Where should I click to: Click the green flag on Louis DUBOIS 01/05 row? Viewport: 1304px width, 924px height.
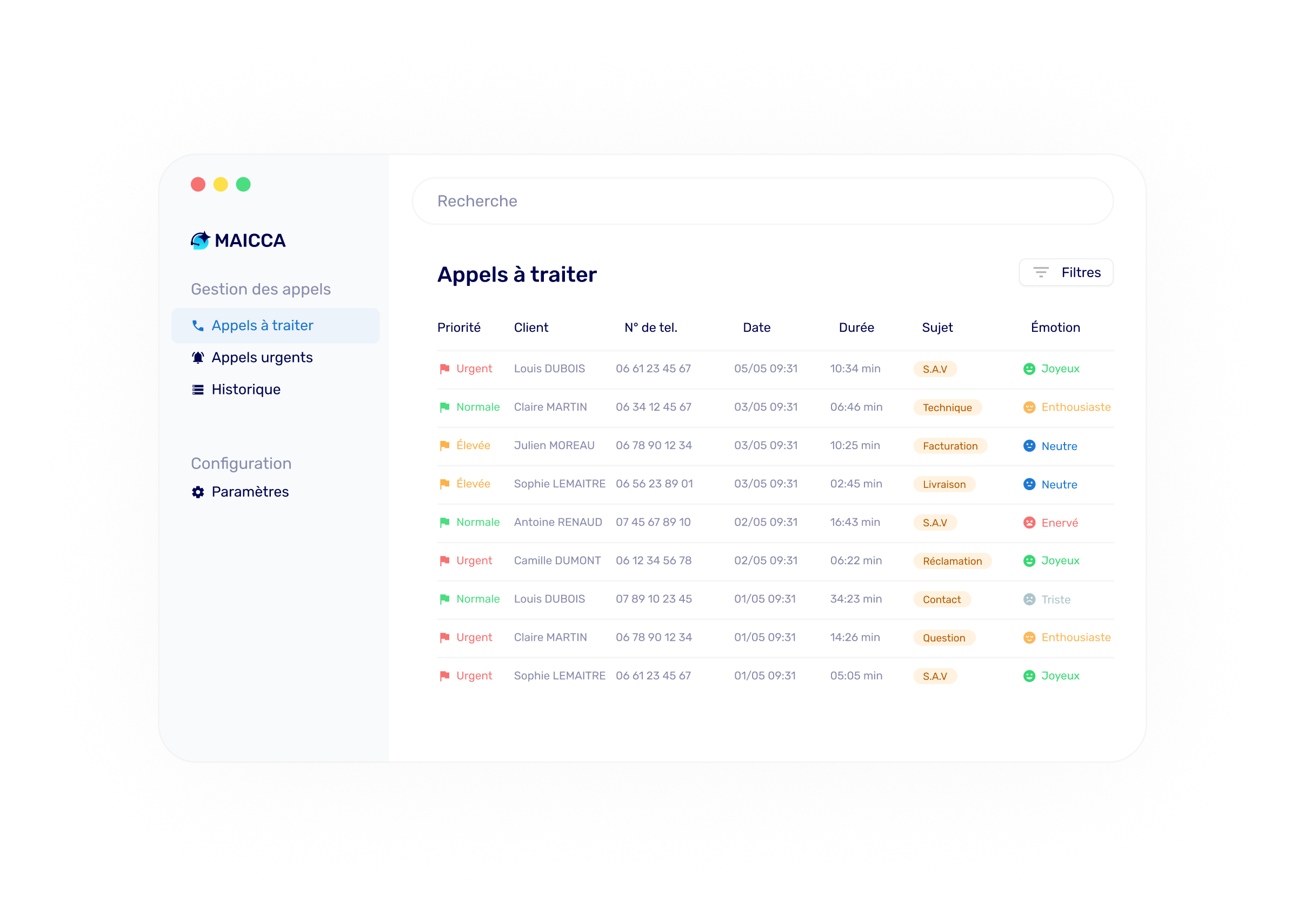point(444,599)
